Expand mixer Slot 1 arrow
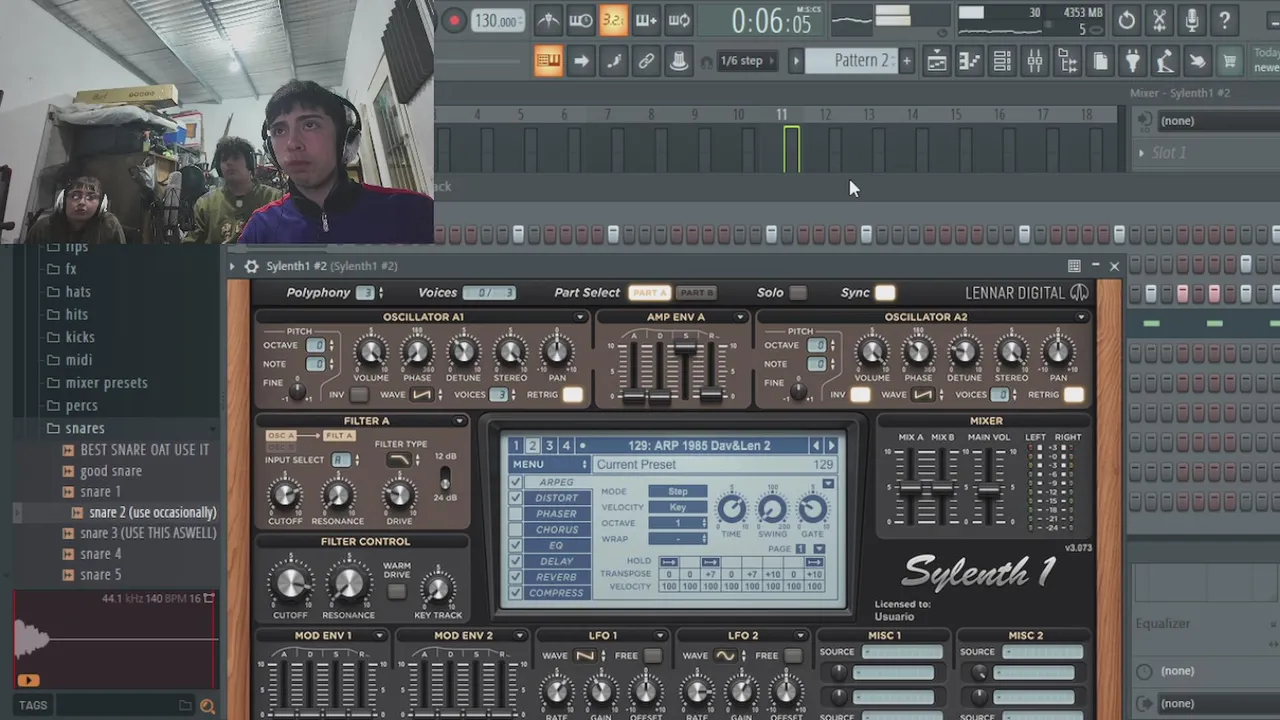Screen dimensions: 1280x720 tap(1142, 153)
